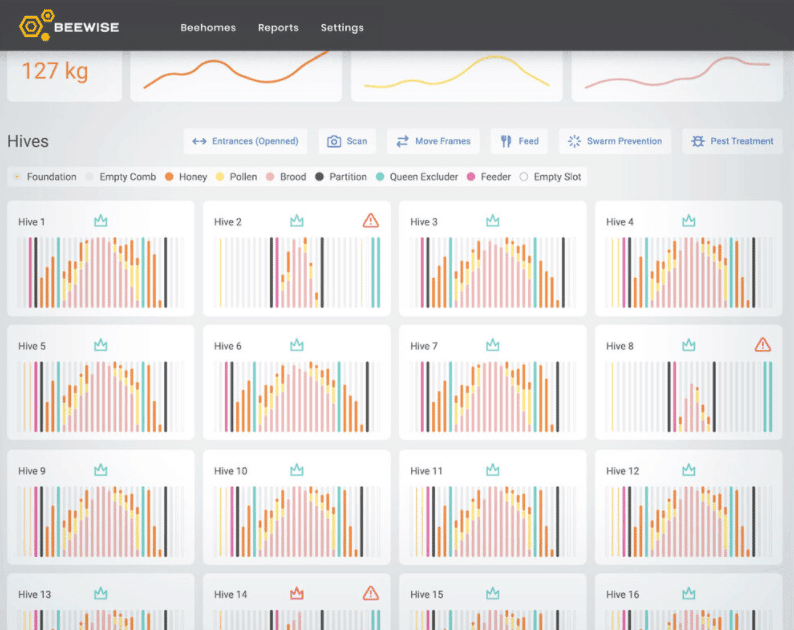Image resolution: width=794 pixels, height=630 pixels.
Task: Click the swap arrows icon on Move Frames
Action: 403,141
